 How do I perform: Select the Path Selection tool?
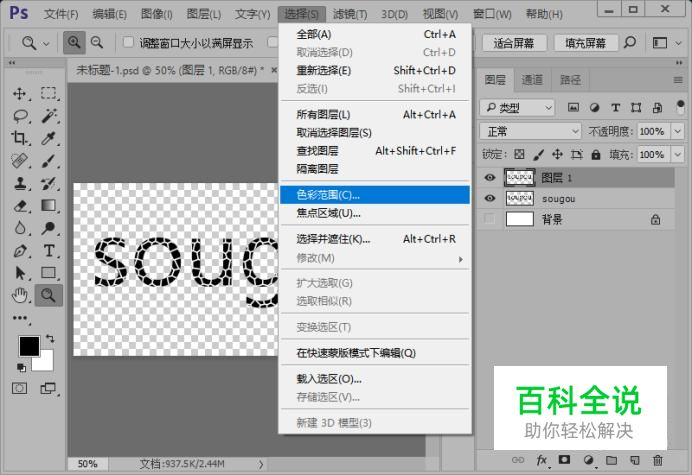click(19, 273)
